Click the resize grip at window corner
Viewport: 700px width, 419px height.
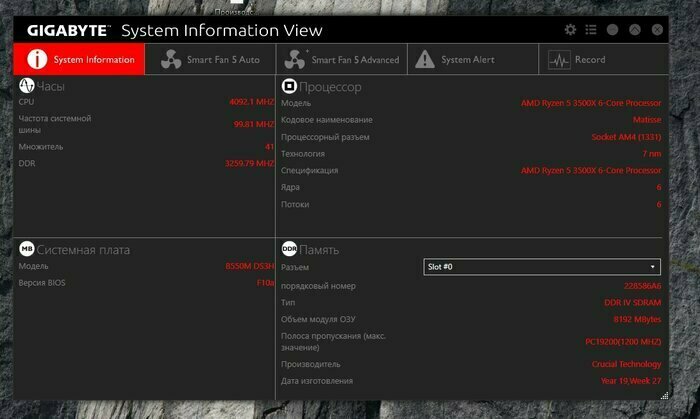click(664, 395)
